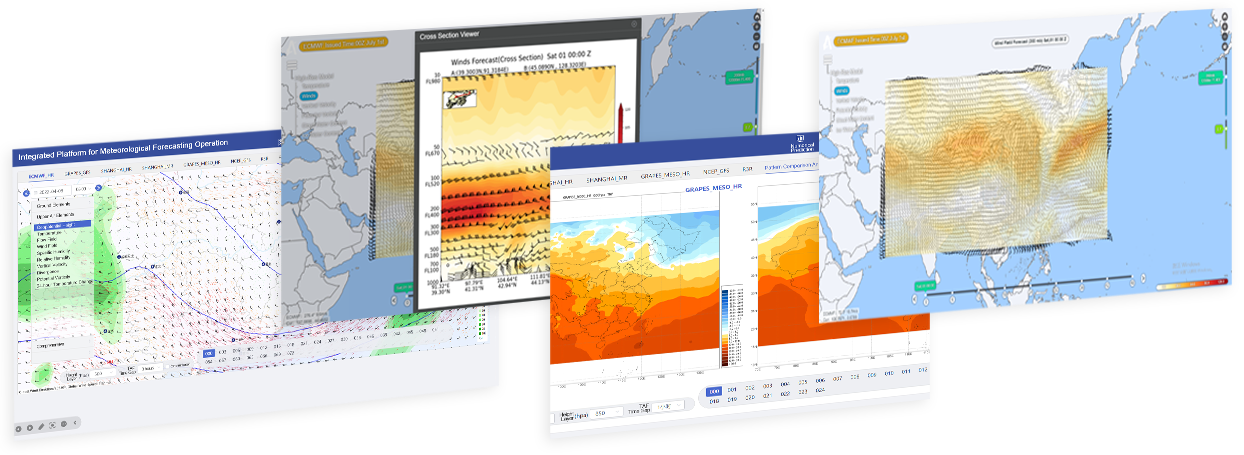The height and width of the screenshot is (455, 1244).
Task: Choose the highlighted blue element list entry
Action: coord(62,225)
